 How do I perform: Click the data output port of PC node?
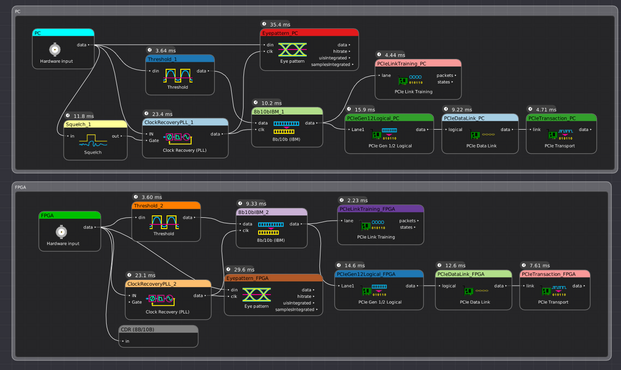[x=83, y=45]
